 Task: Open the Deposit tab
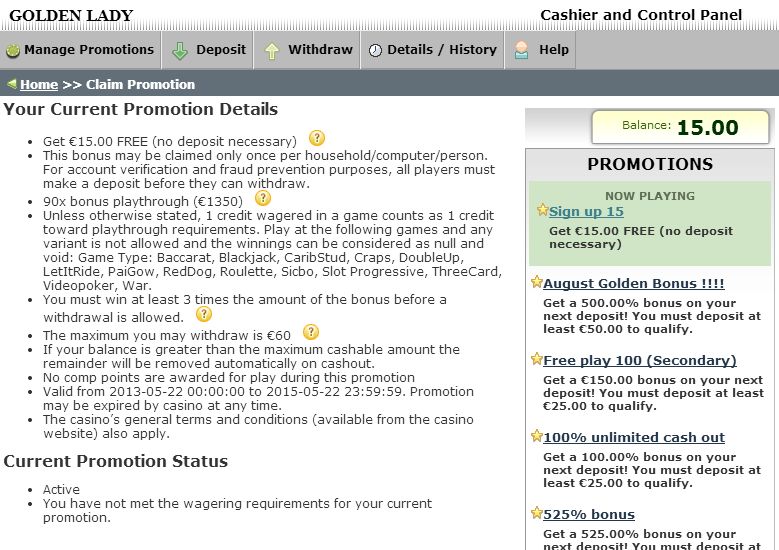(x=208, y=50)
